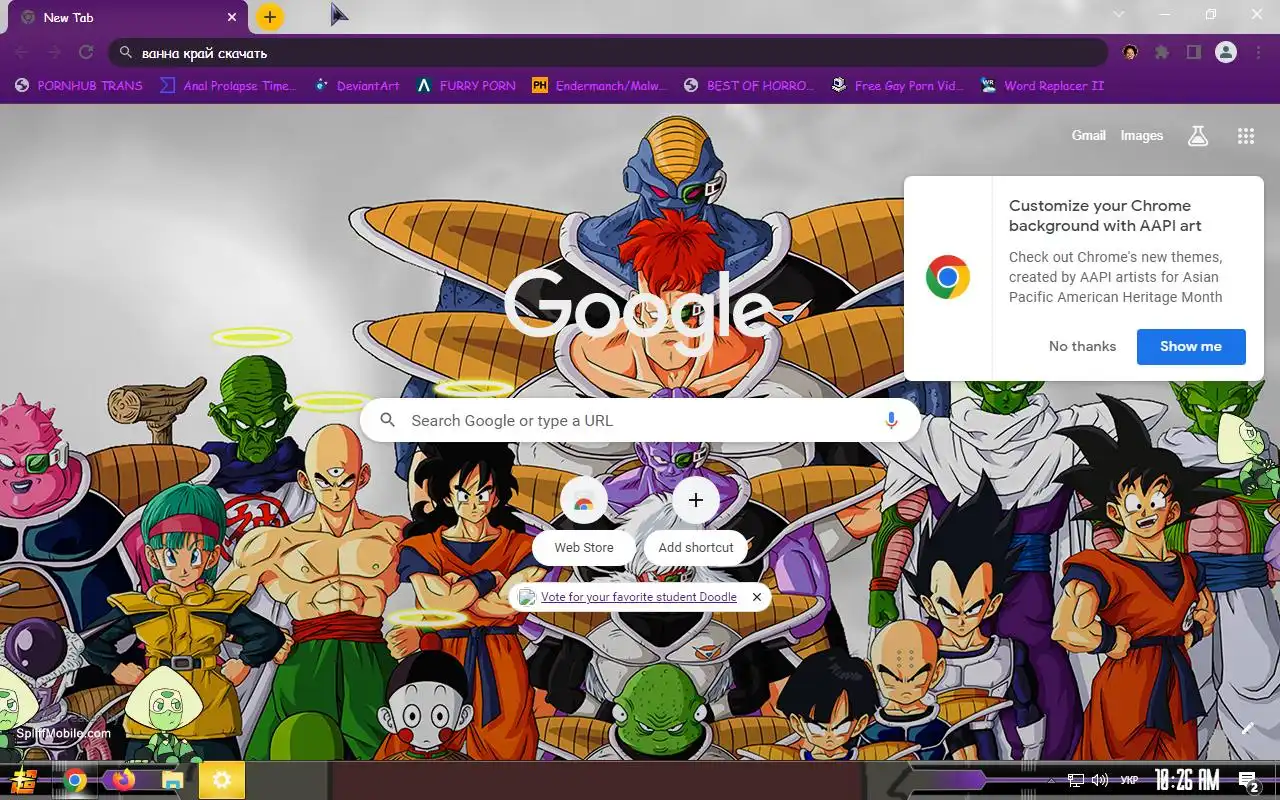Click the Chrome logo in the AAPI prompt
The image size is (1280, 800).
948,278
